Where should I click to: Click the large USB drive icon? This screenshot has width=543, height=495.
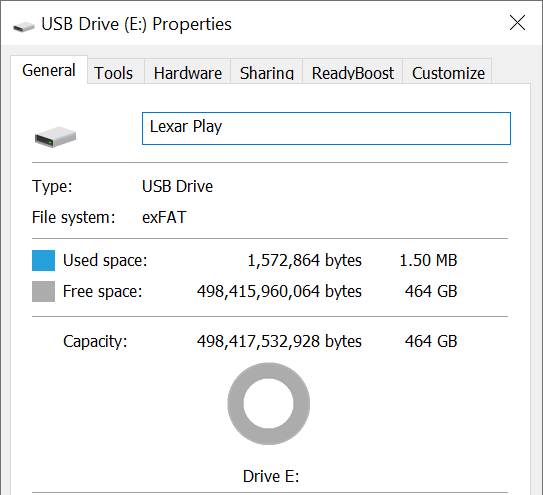click(x=55, y=137)
